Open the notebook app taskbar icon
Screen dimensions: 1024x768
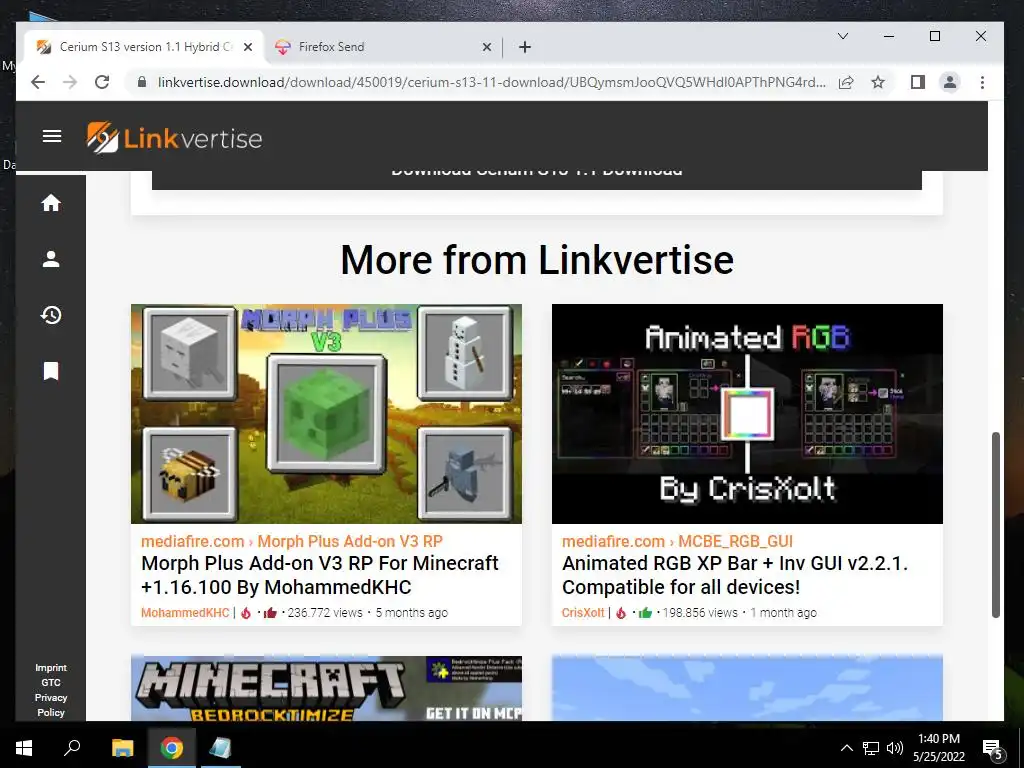click(x=220, y=748)
